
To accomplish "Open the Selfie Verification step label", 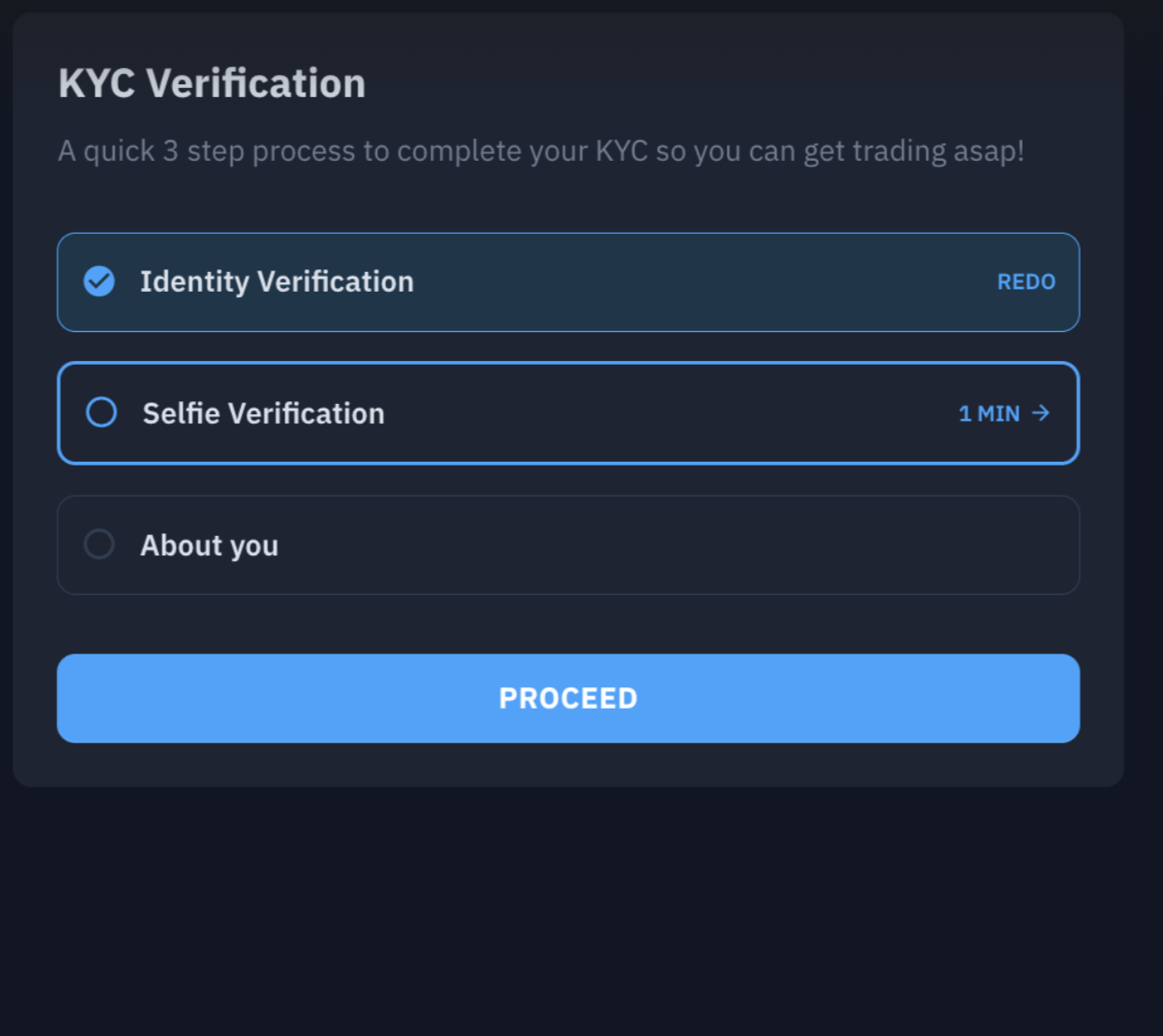I will [x=263, y=413].
